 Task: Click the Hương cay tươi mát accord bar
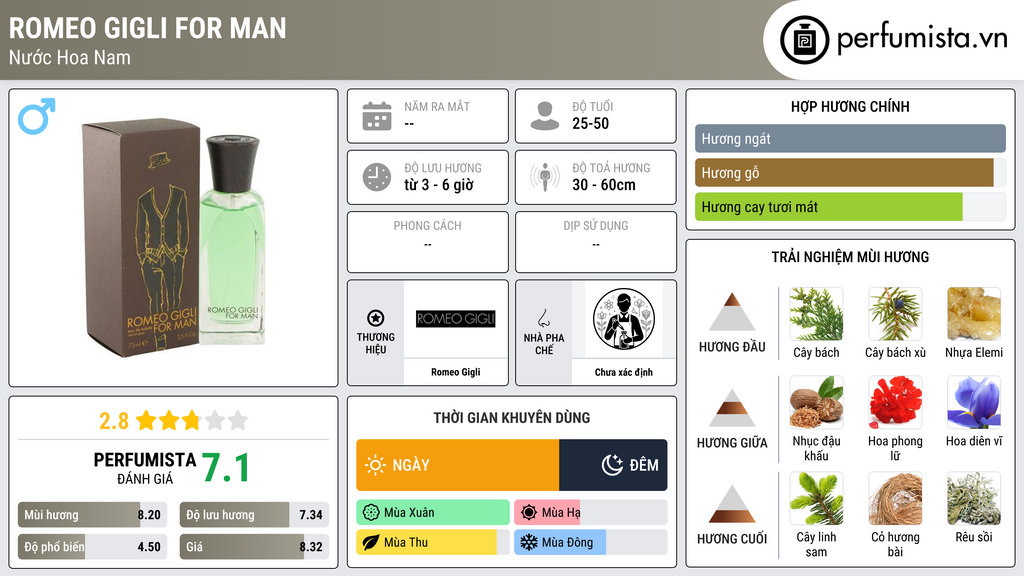850,206
